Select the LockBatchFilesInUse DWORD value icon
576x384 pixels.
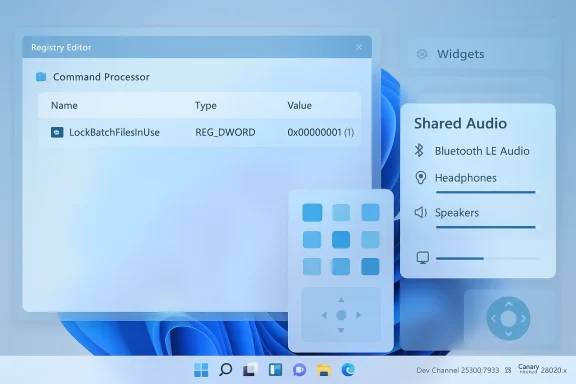click(57, 132)
